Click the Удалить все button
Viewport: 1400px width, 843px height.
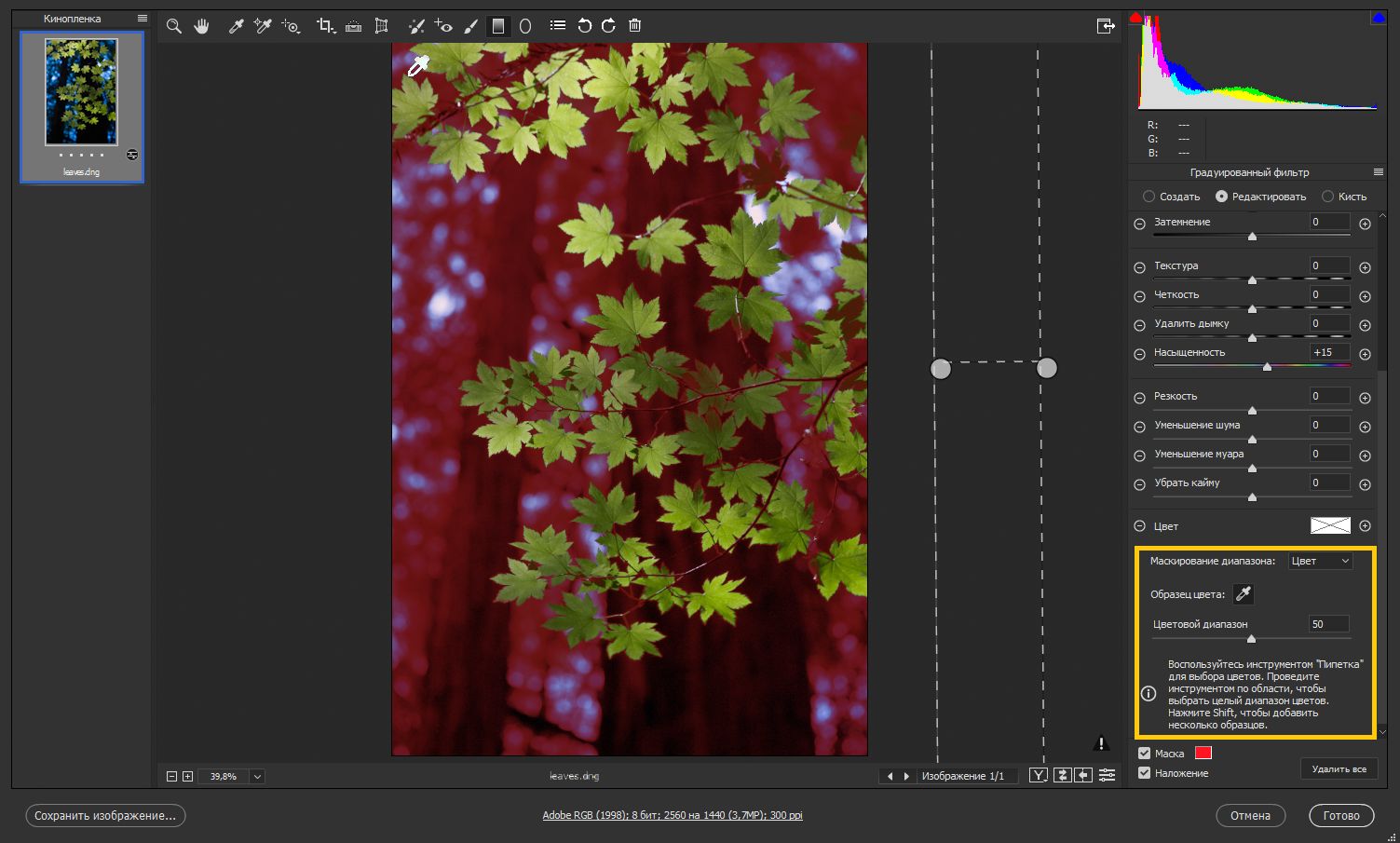[x=1339, y=768]
